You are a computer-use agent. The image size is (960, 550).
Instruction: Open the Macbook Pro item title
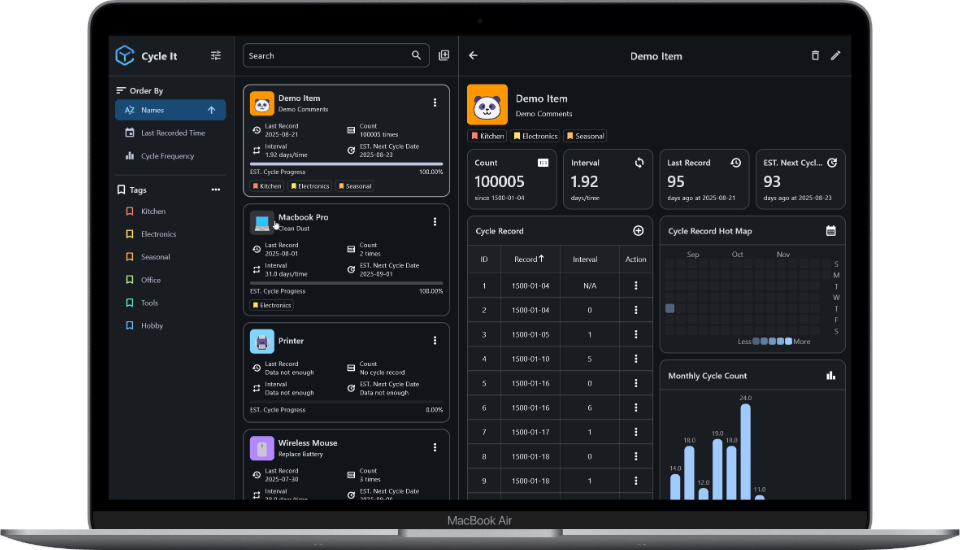303,217
